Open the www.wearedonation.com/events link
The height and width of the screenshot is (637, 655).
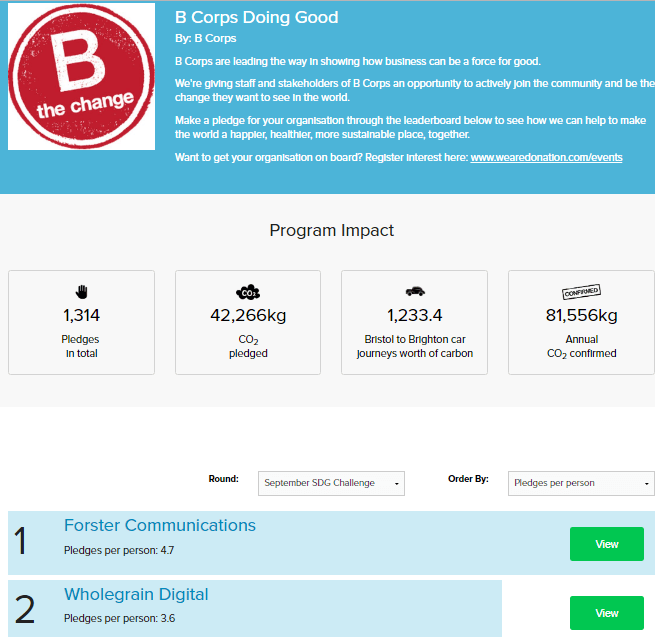pos(546,157)
